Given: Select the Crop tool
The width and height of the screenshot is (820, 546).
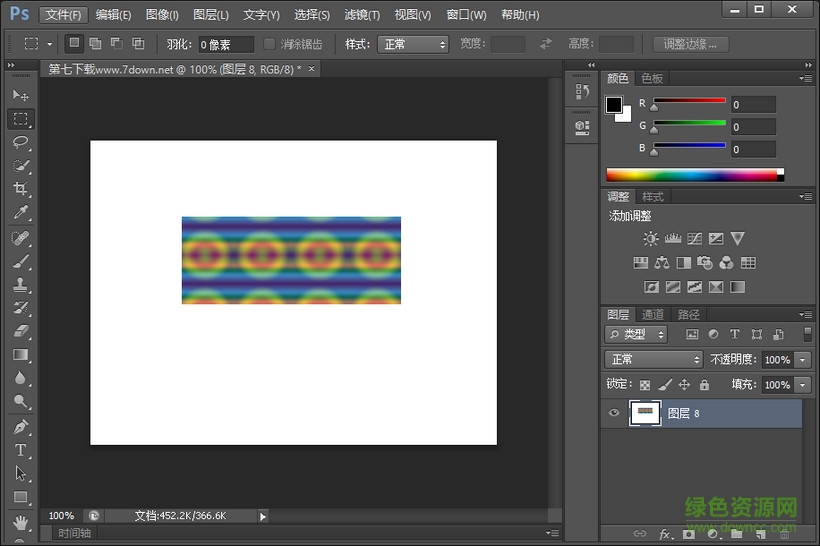Looking at the screenshot, I should 20,189.
